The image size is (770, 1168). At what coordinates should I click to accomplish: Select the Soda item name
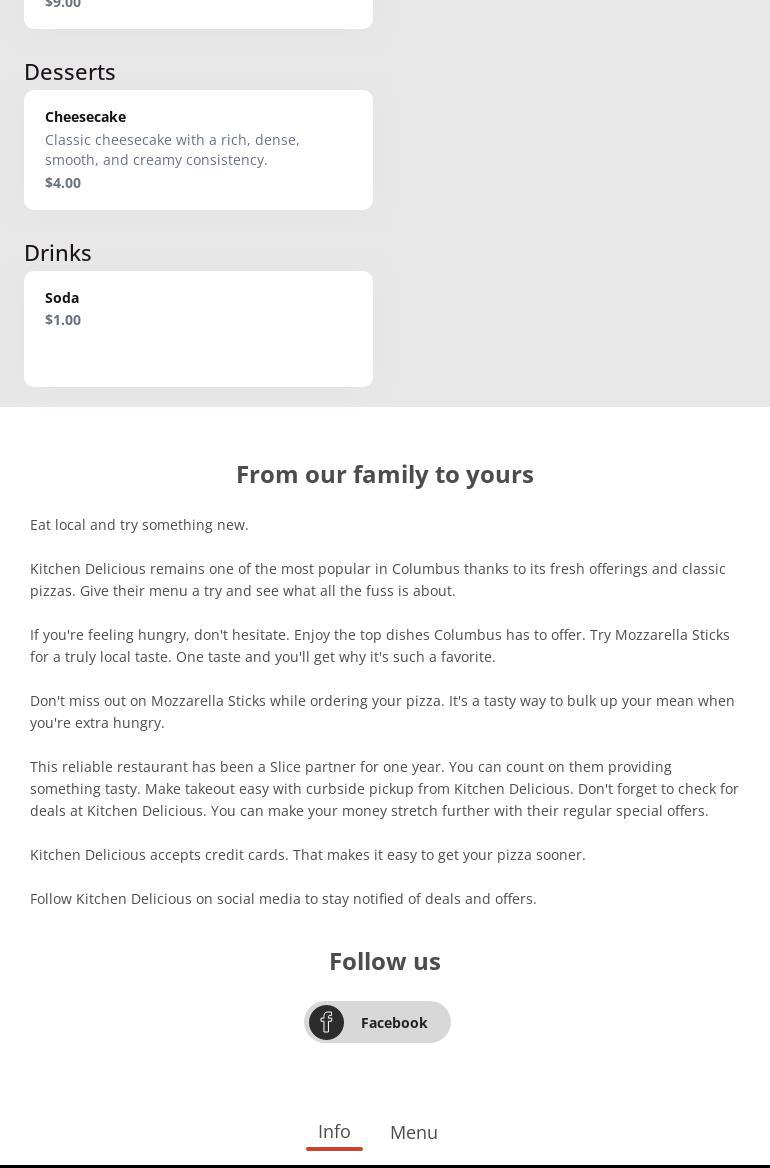point(62,298)
